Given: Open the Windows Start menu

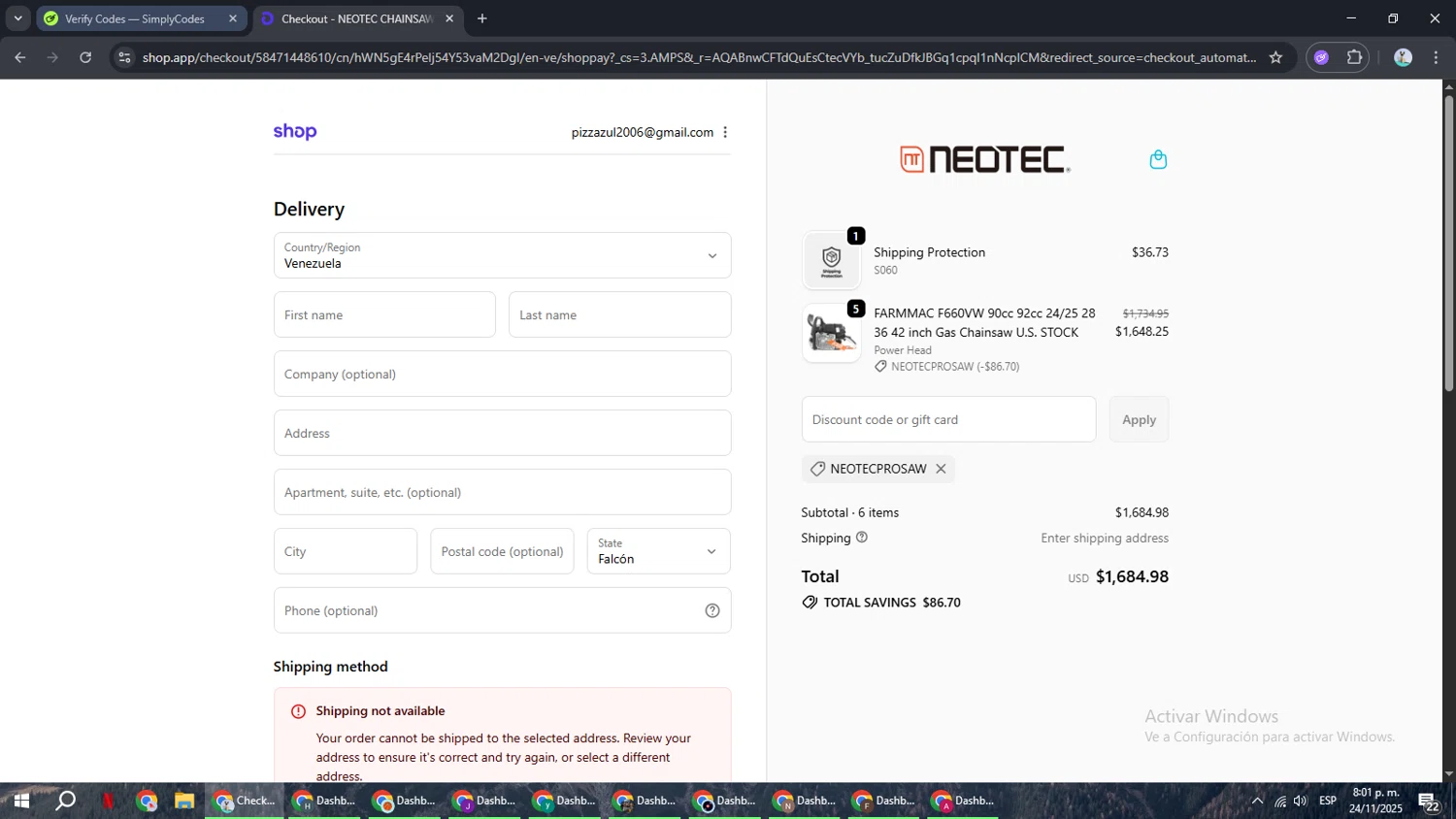Looking at the screenshot, I should (x=21, y=801).
